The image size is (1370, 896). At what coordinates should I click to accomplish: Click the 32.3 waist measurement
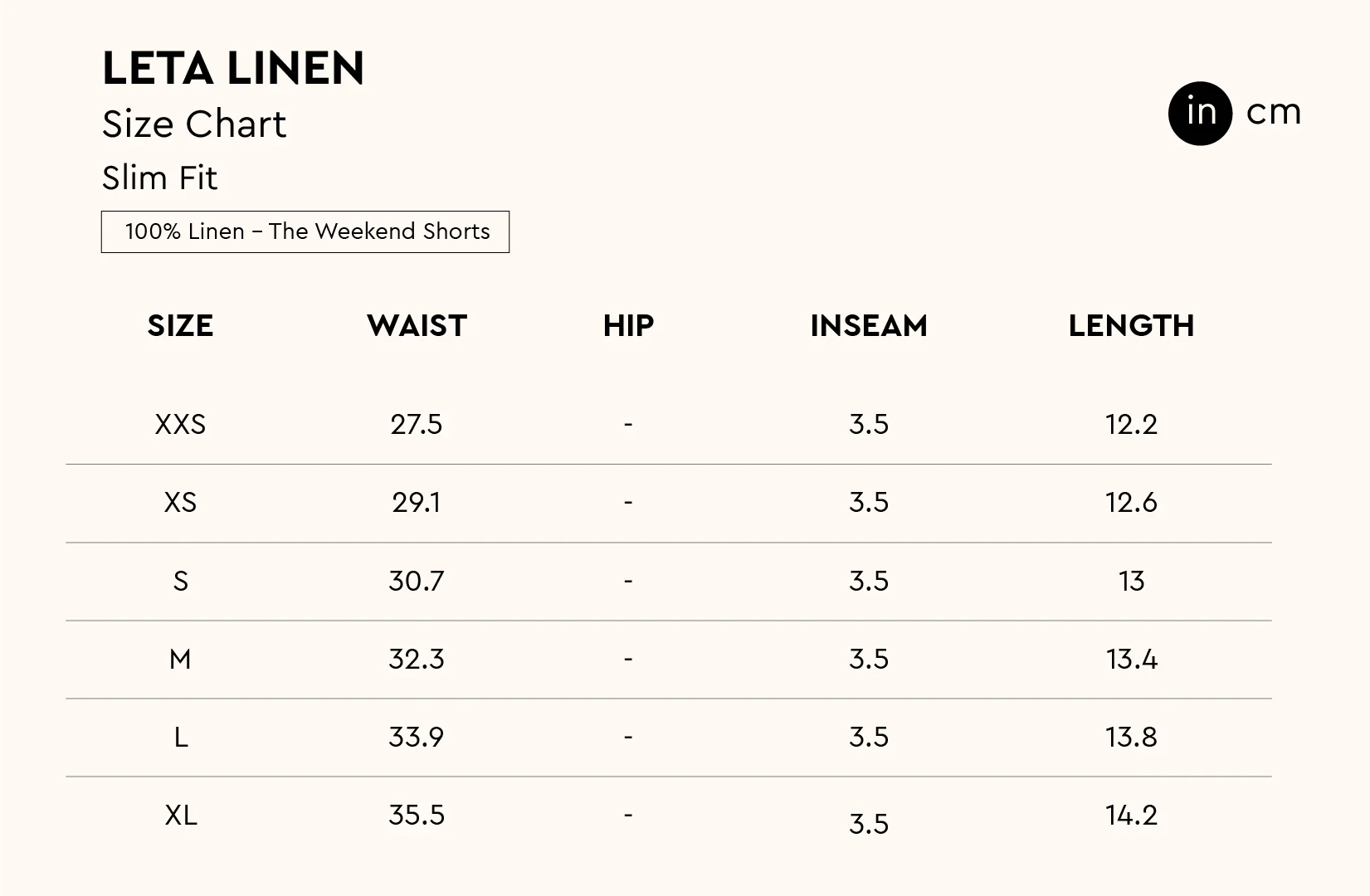click(x=417, y=660)
